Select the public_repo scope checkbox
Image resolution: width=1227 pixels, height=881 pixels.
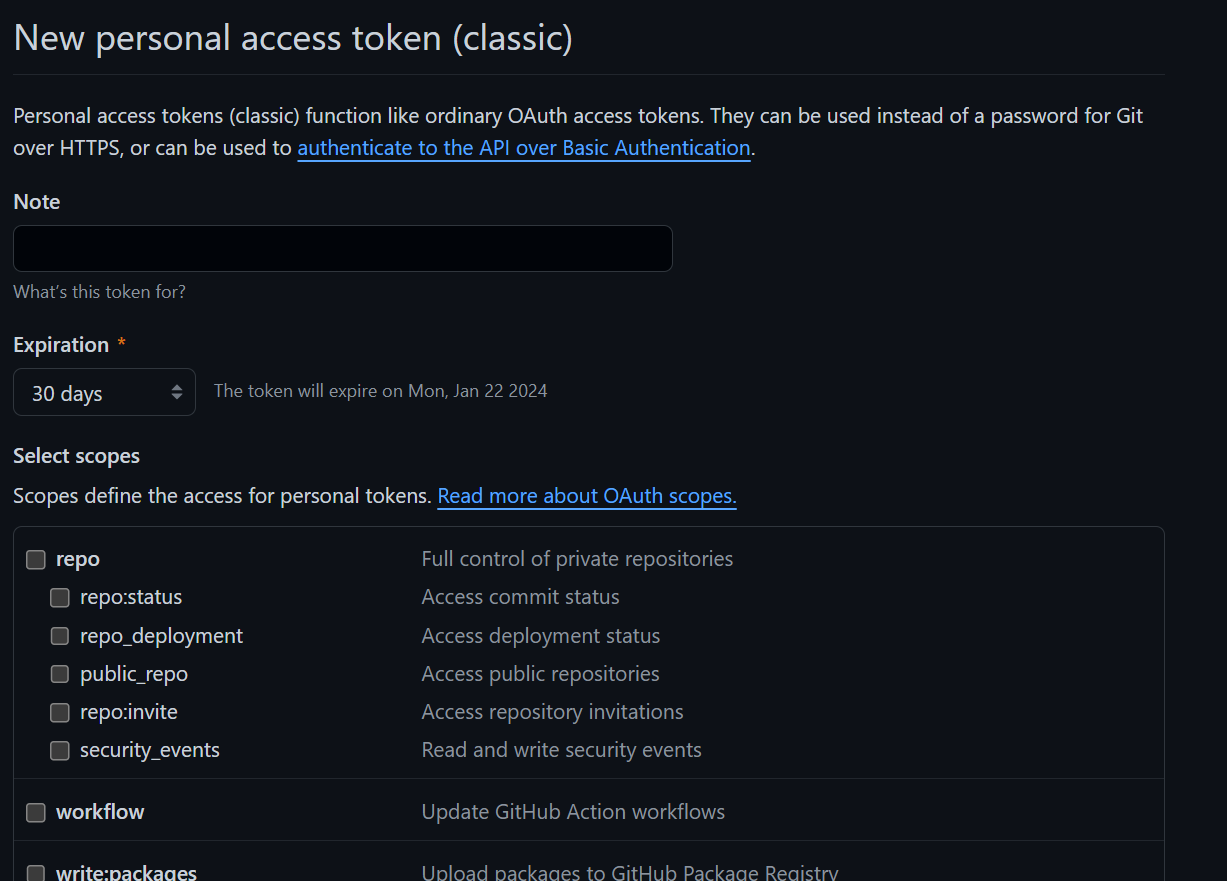tap(60, 674)
